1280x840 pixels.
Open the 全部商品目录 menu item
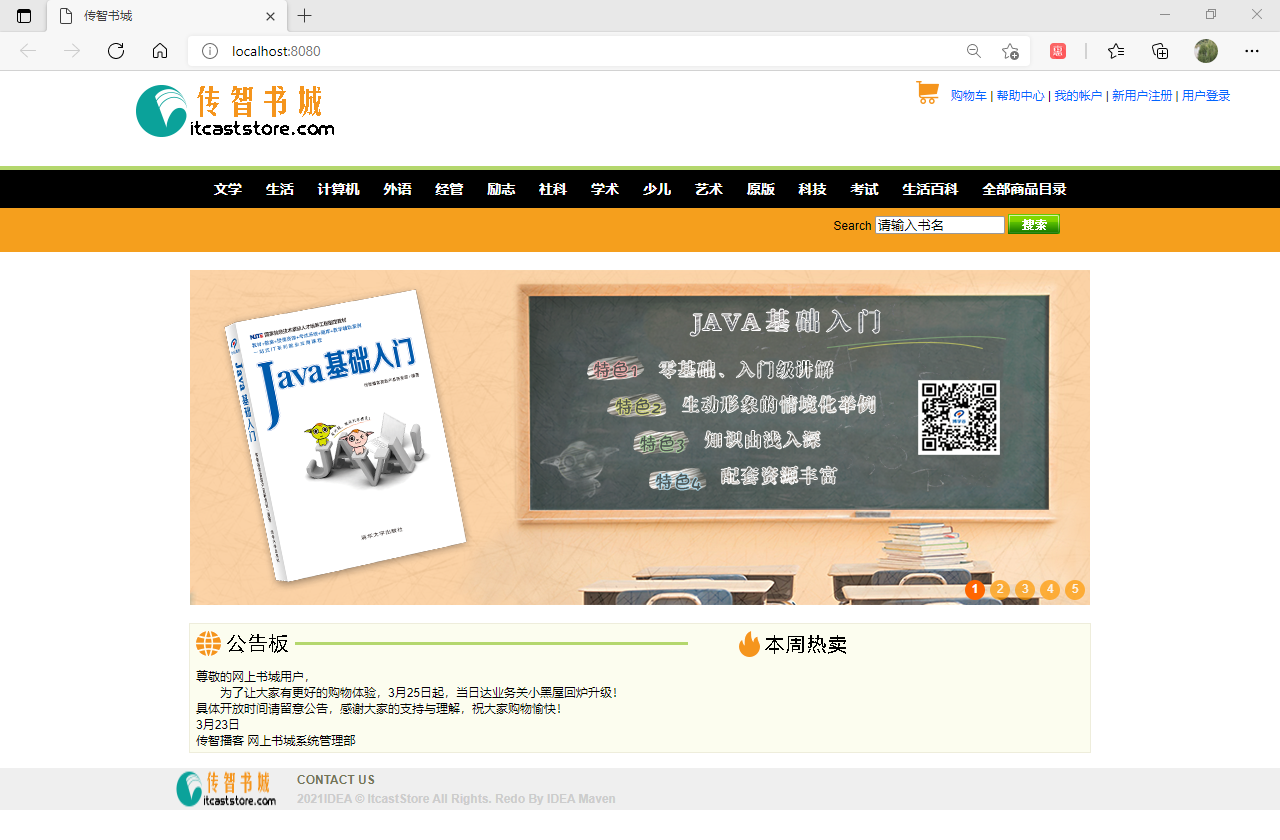[1024, 189]
